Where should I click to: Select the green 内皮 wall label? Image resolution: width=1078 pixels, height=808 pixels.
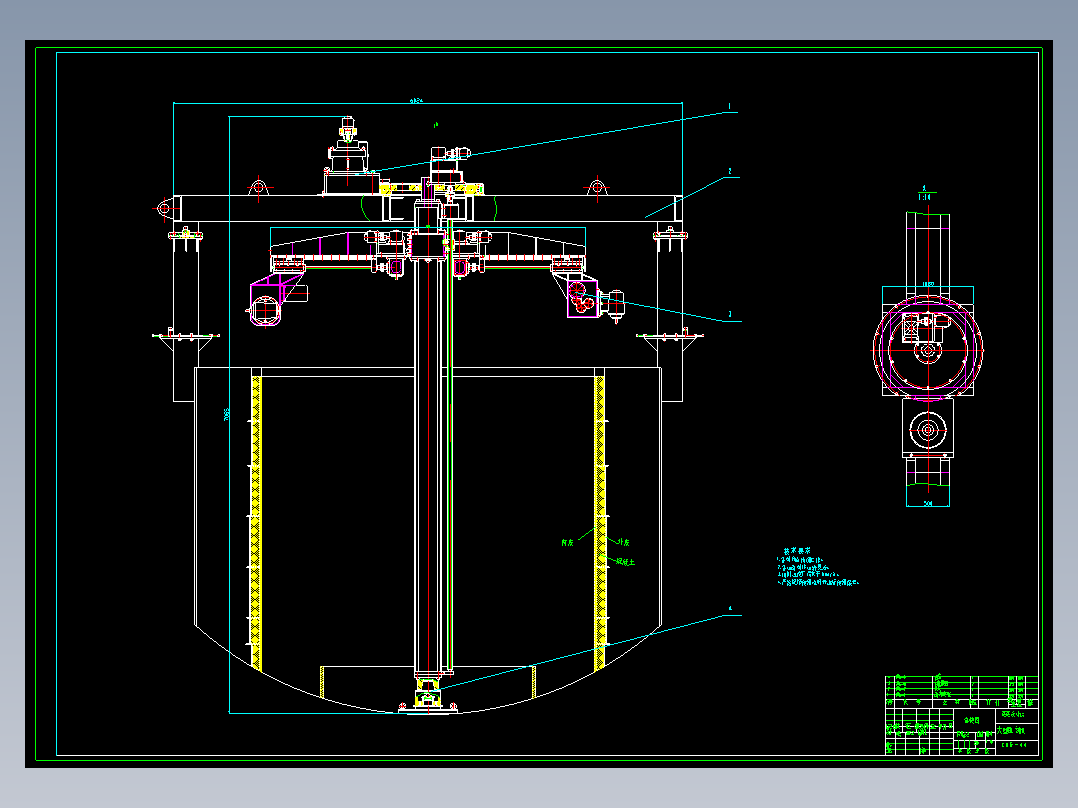[x=567, y=543]
